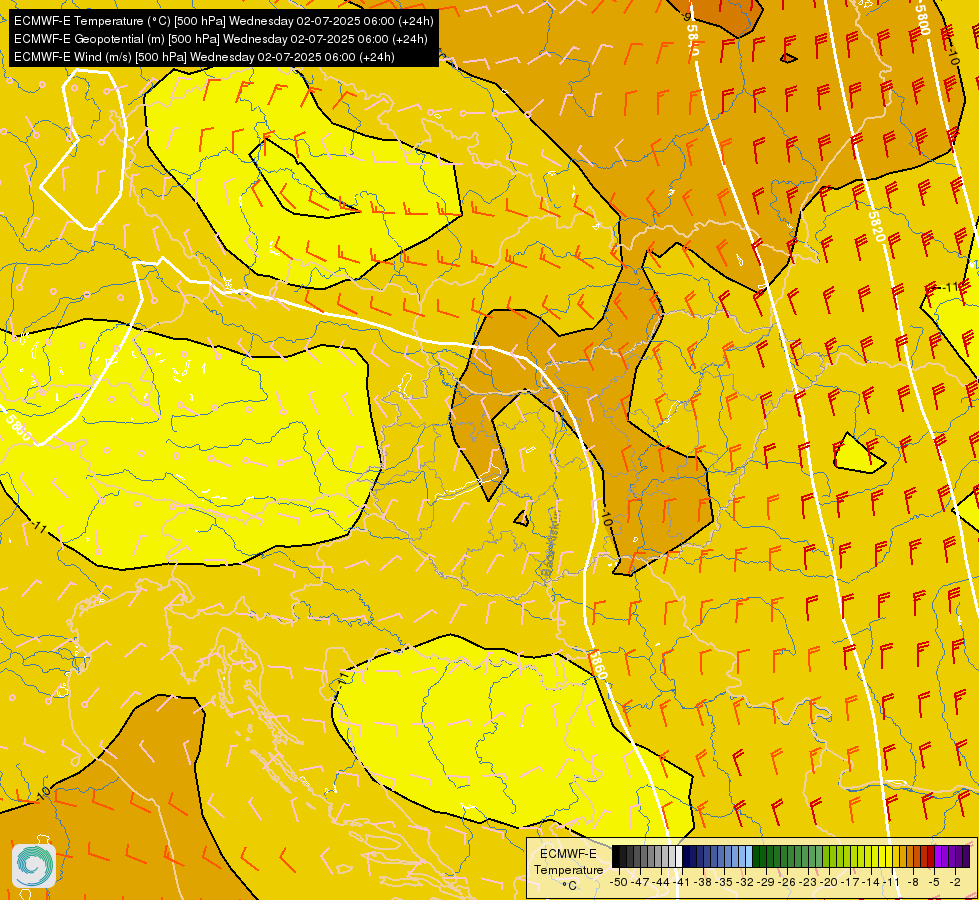Image resolution: width=979 pixels, height=900 pixels.
Task: Click the -26 legend scale value
Action: tap(787, 882)
